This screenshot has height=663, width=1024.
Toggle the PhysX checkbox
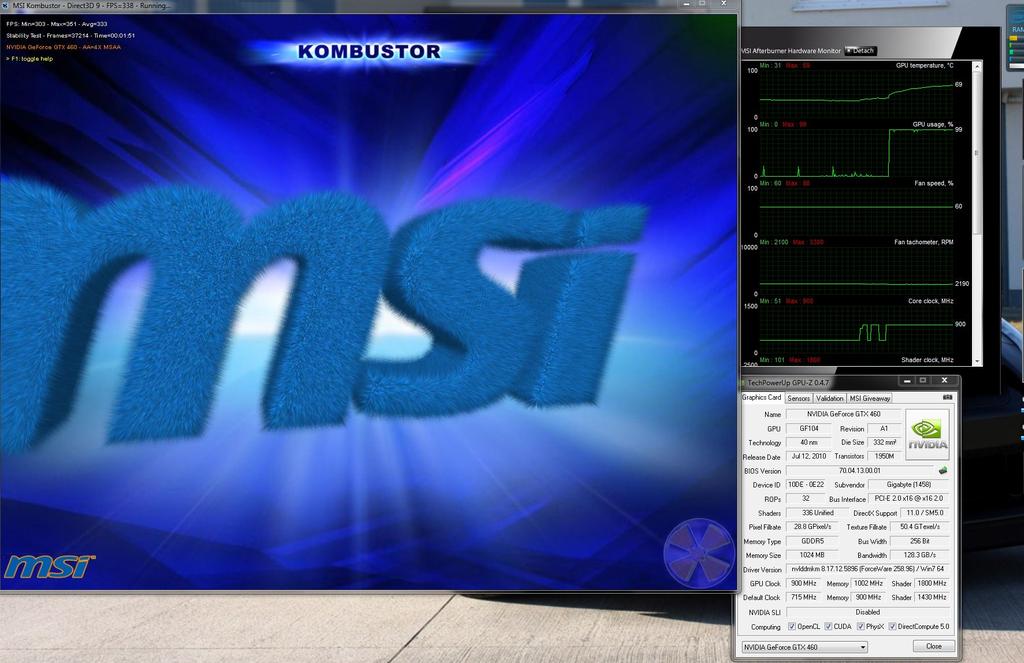click(860, 626)
